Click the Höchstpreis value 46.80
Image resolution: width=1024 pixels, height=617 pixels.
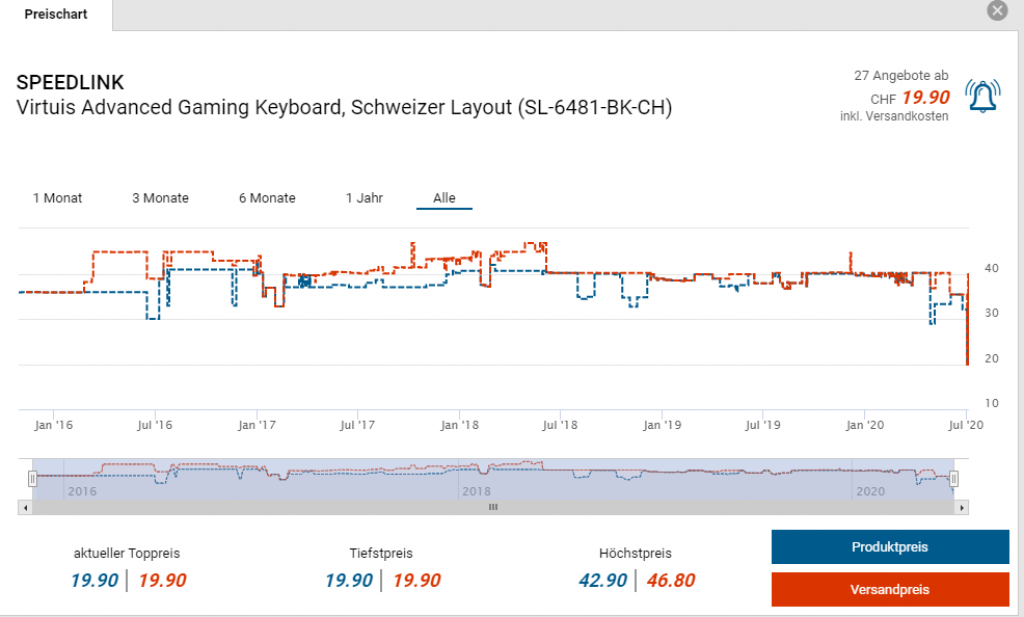[670, 581]
